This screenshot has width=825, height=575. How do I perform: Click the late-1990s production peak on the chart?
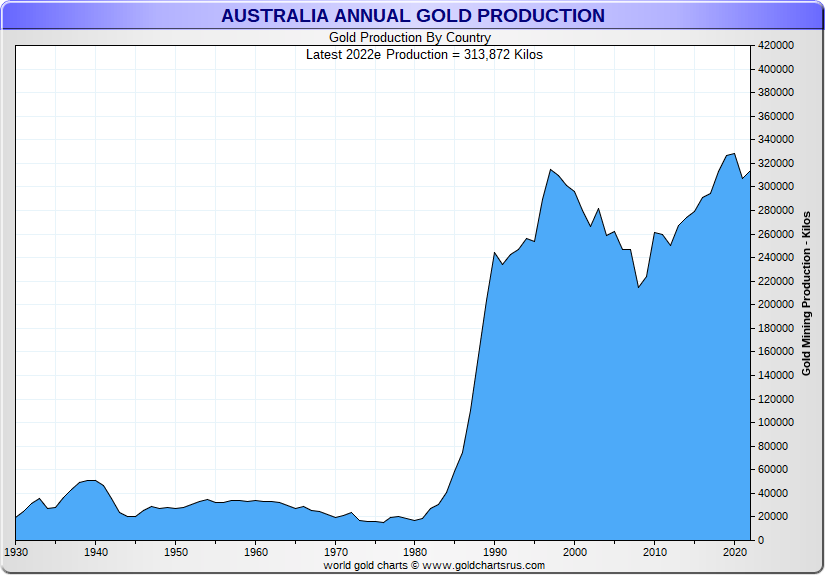pyautogui.click(x=550, y=170)
